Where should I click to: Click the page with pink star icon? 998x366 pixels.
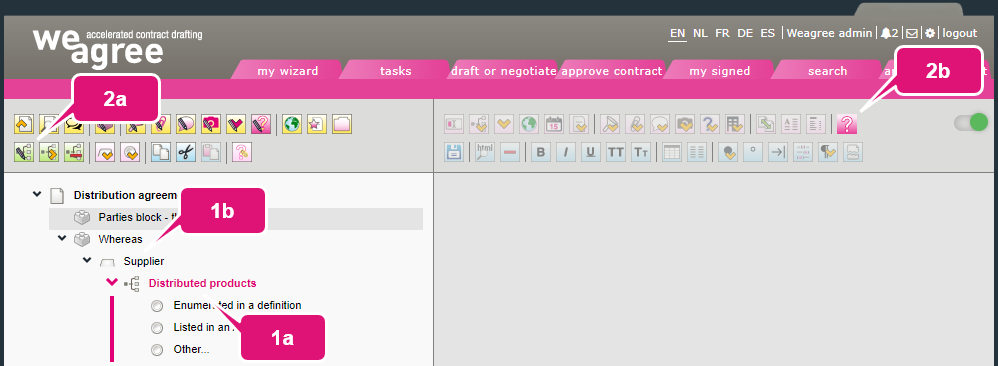click(x=316, y=124)
